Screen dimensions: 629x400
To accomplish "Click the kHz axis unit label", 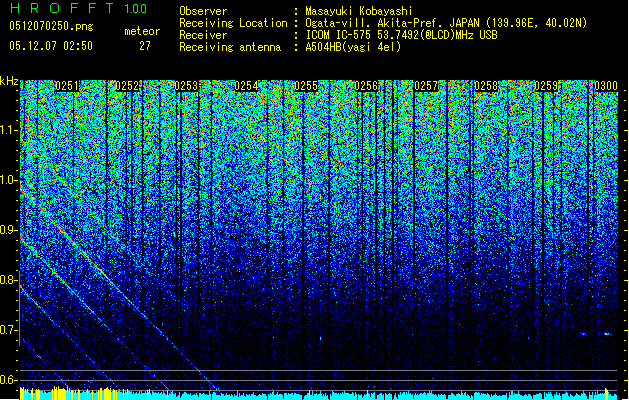I will (x=9, y=81).
